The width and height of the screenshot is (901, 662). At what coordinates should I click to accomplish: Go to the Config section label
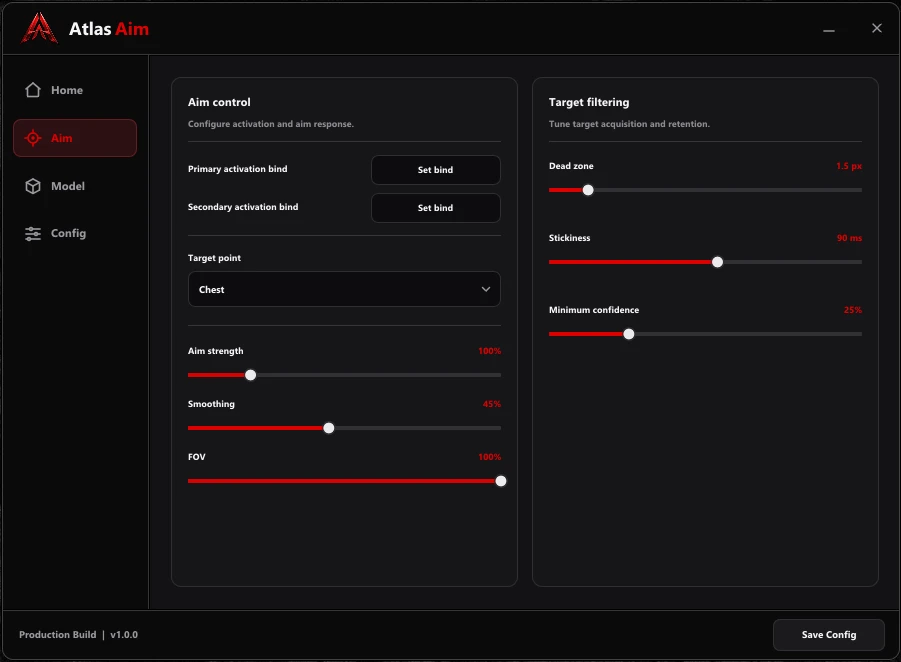click(x=68, y=233)
